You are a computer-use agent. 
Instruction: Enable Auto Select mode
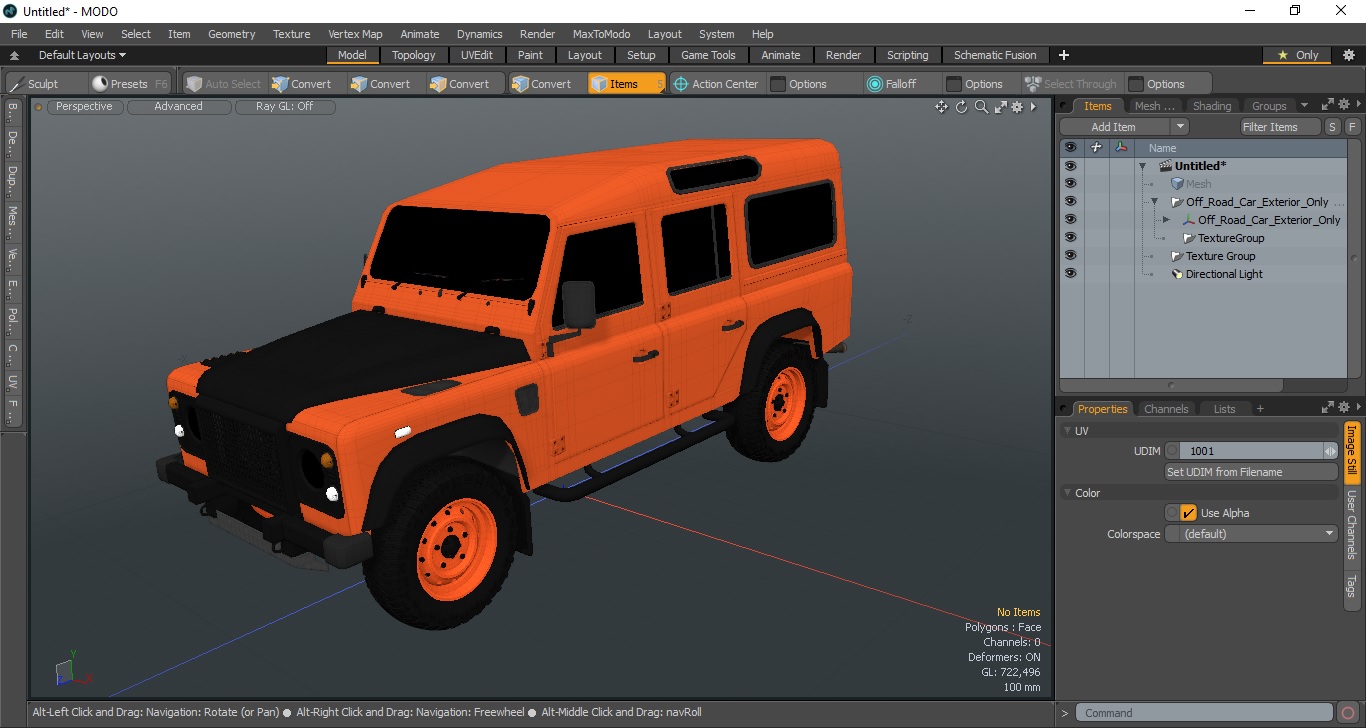pyautogui.click(x=223, y=84)
